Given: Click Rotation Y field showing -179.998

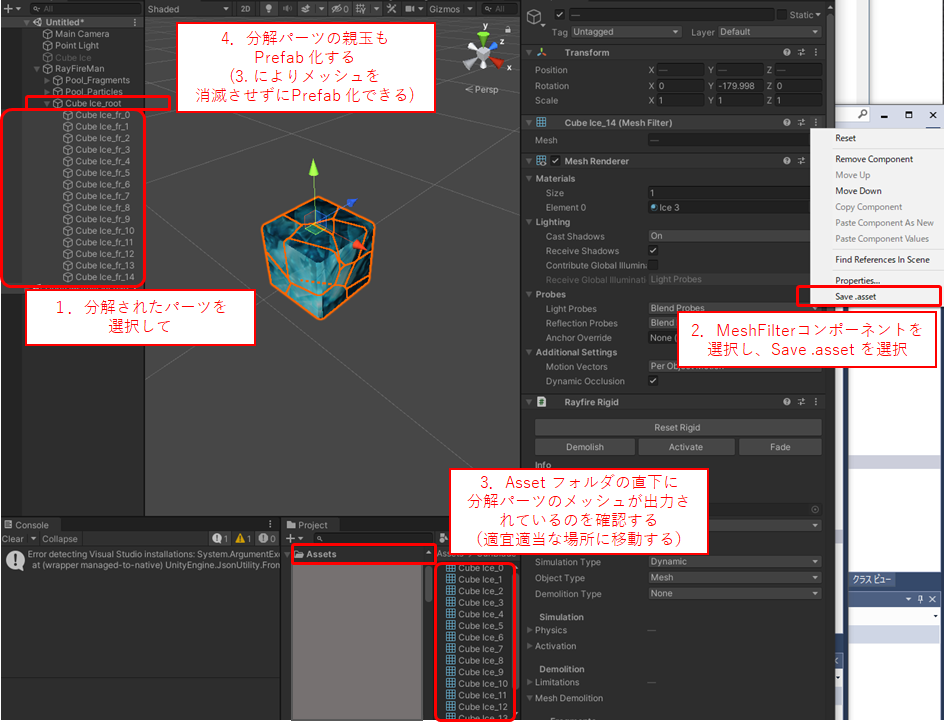Looking at the screenshot, I should tap(741, 86).
